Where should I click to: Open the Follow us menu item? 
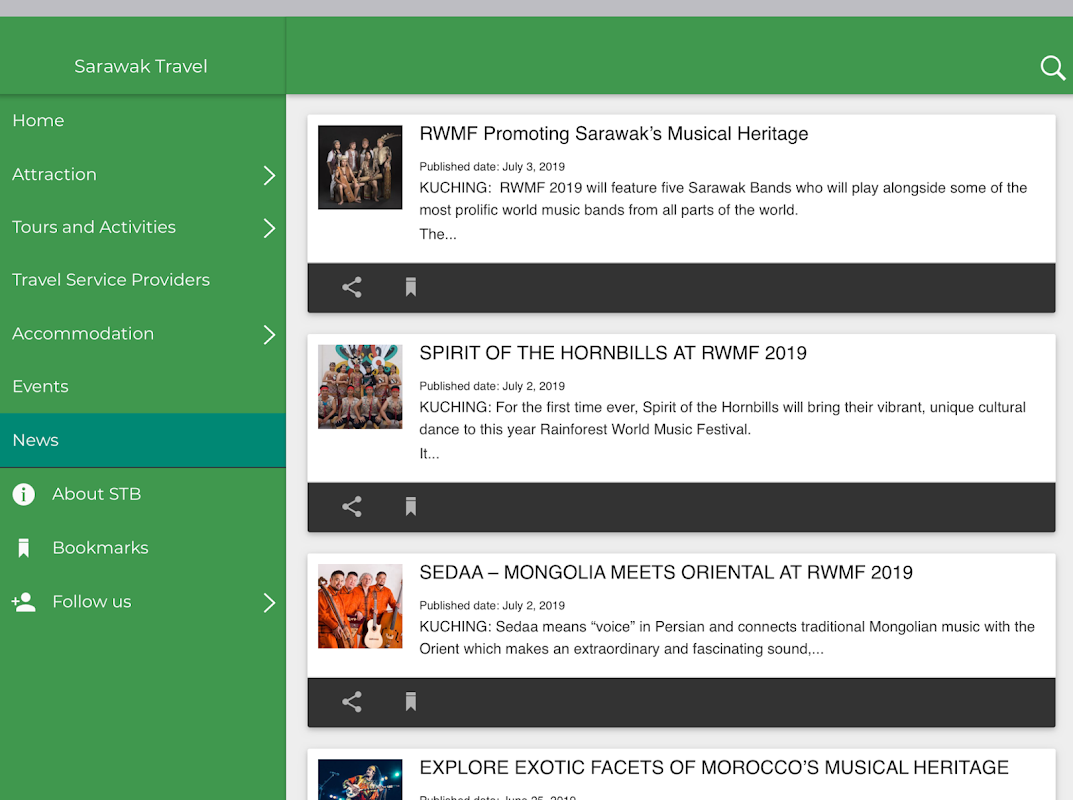pyautogui.click(x=142, y=602)
